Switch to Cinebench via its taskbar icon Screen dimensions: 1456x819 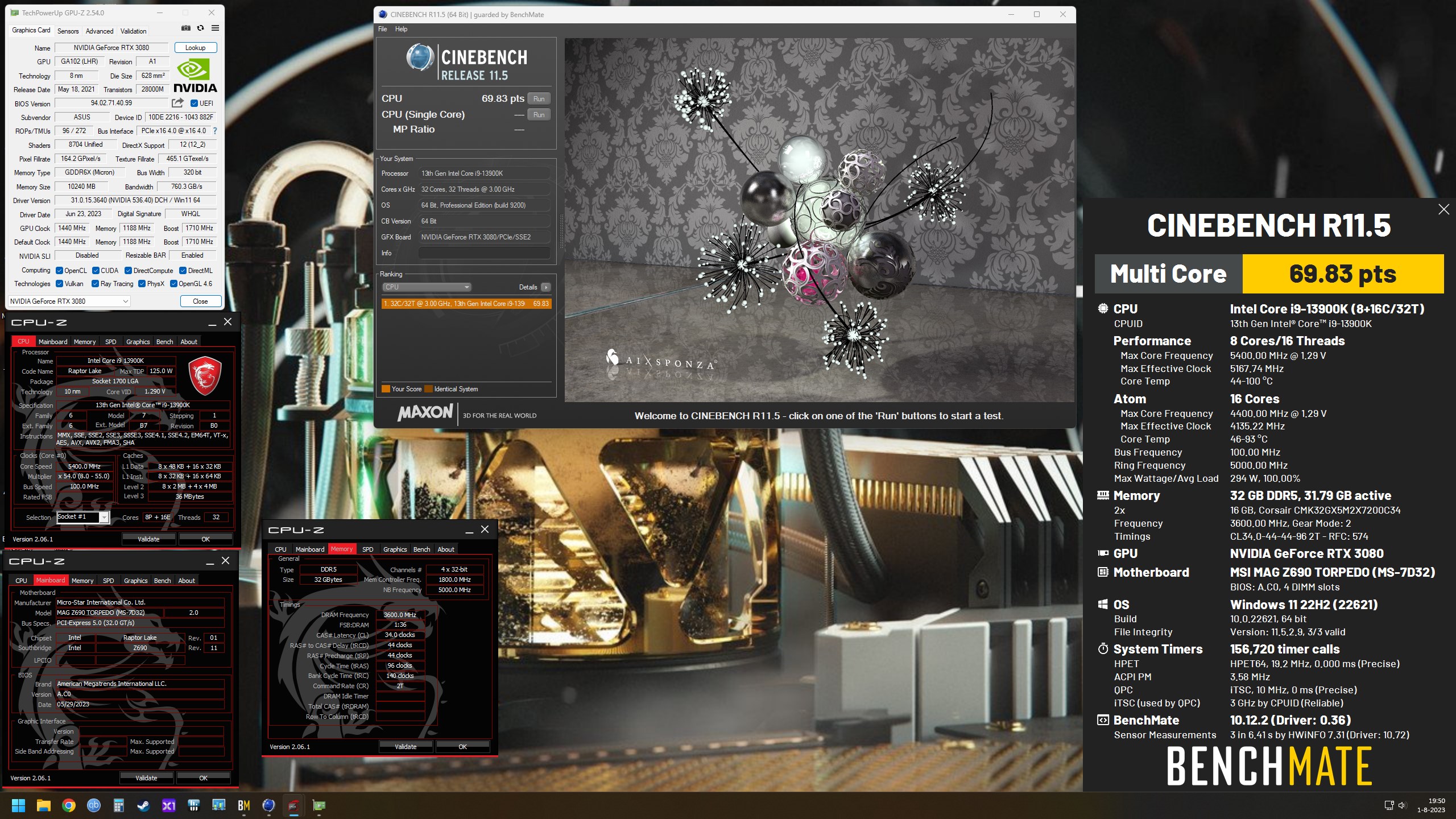tap(269, 805)
